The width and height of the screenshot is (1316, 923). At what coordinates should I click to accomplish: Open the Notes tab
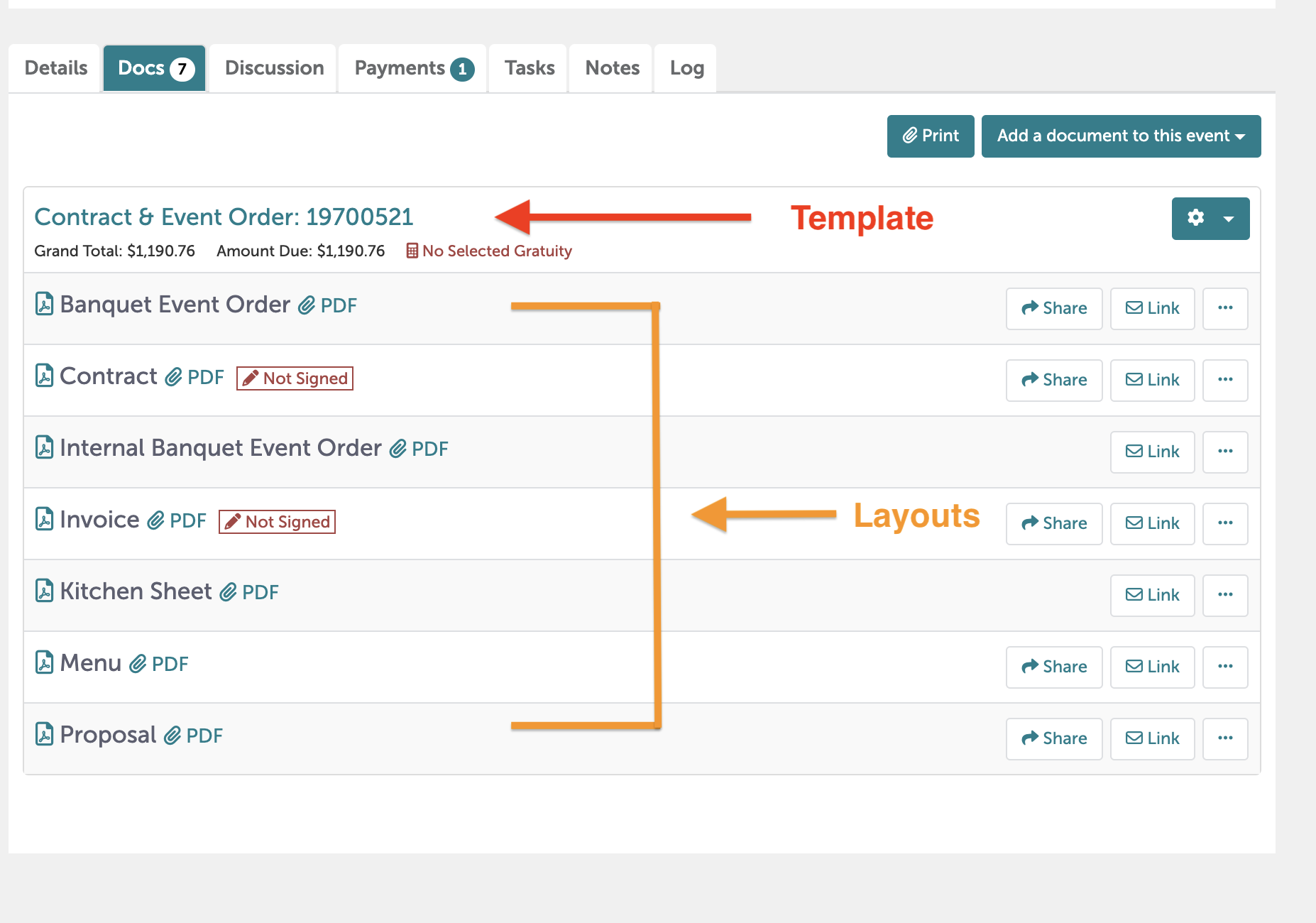click(x=611, y=68)
